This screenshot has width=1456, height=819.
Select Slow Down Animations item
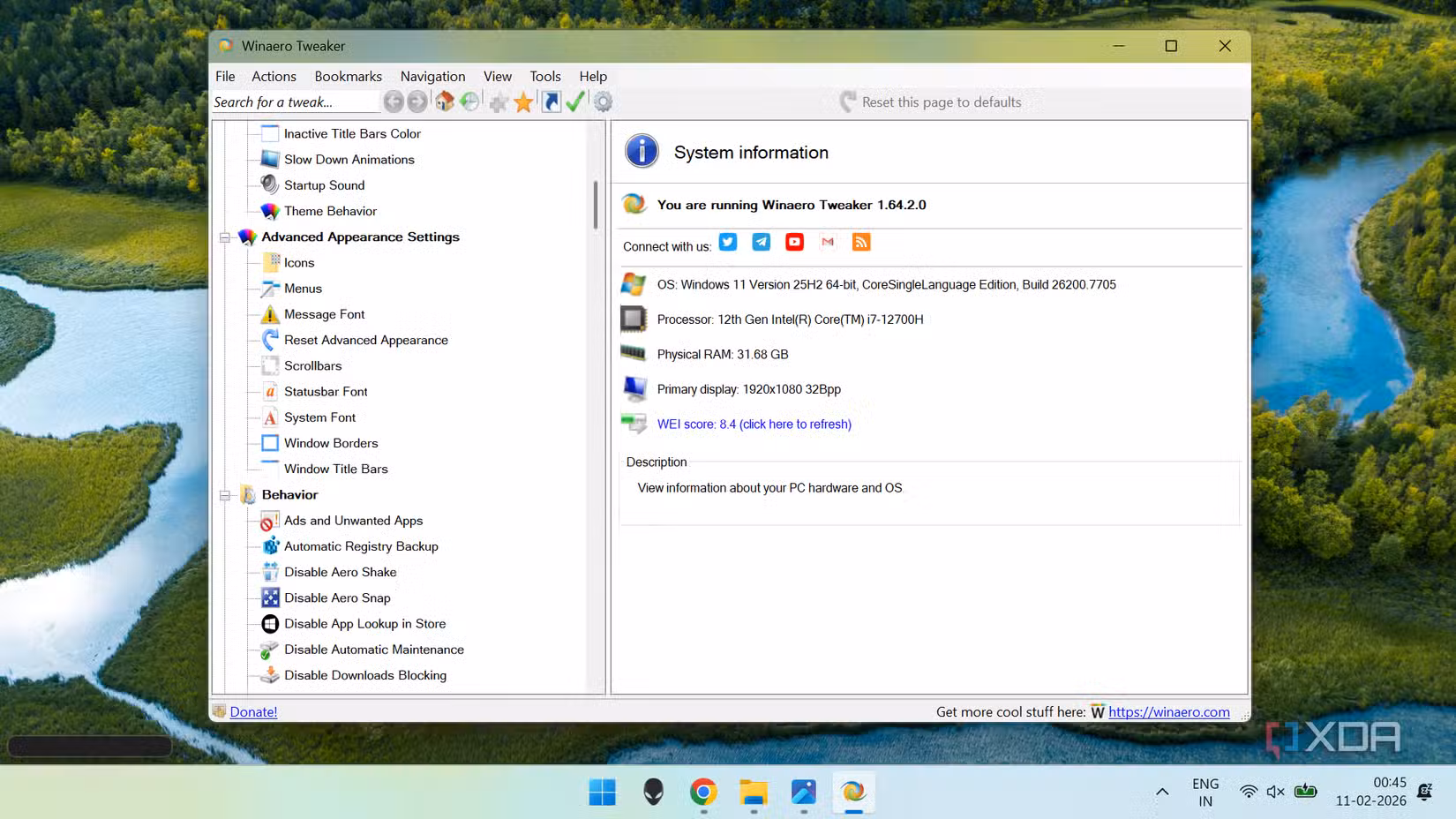349,159
